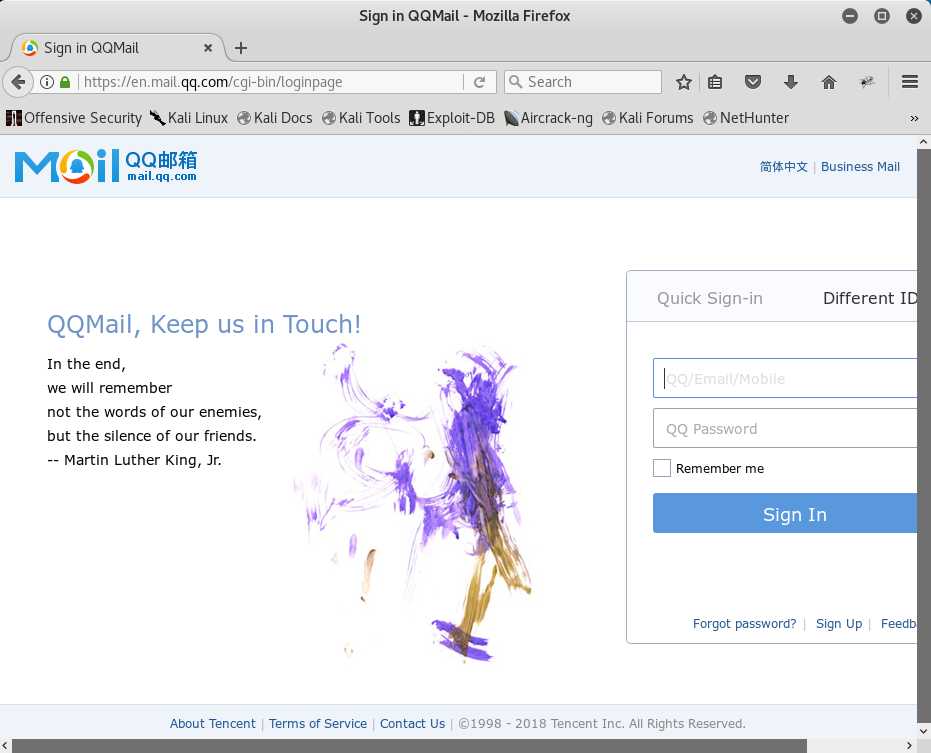Show more bookmarks chevron
Screen dimensions: 931x753
914,118
